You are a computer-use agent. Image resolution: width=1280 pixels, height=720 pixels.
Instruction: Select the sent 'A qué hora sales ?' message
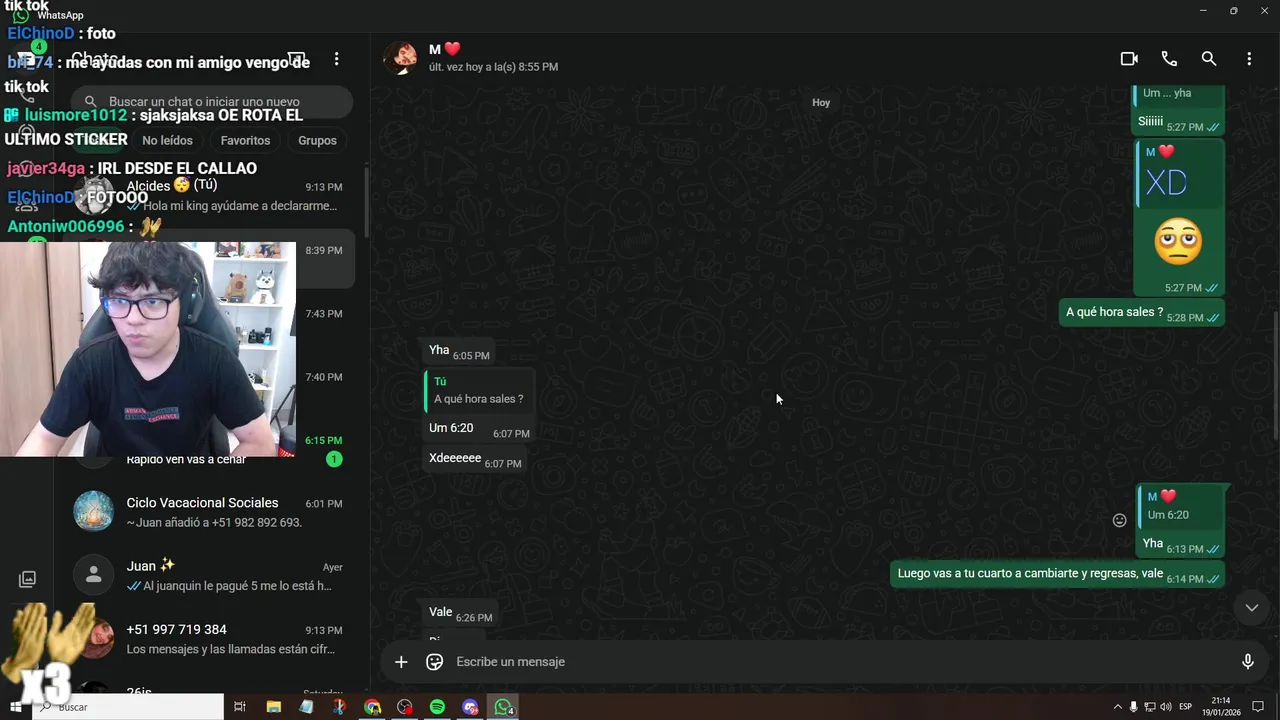[x=1142, y=313]
